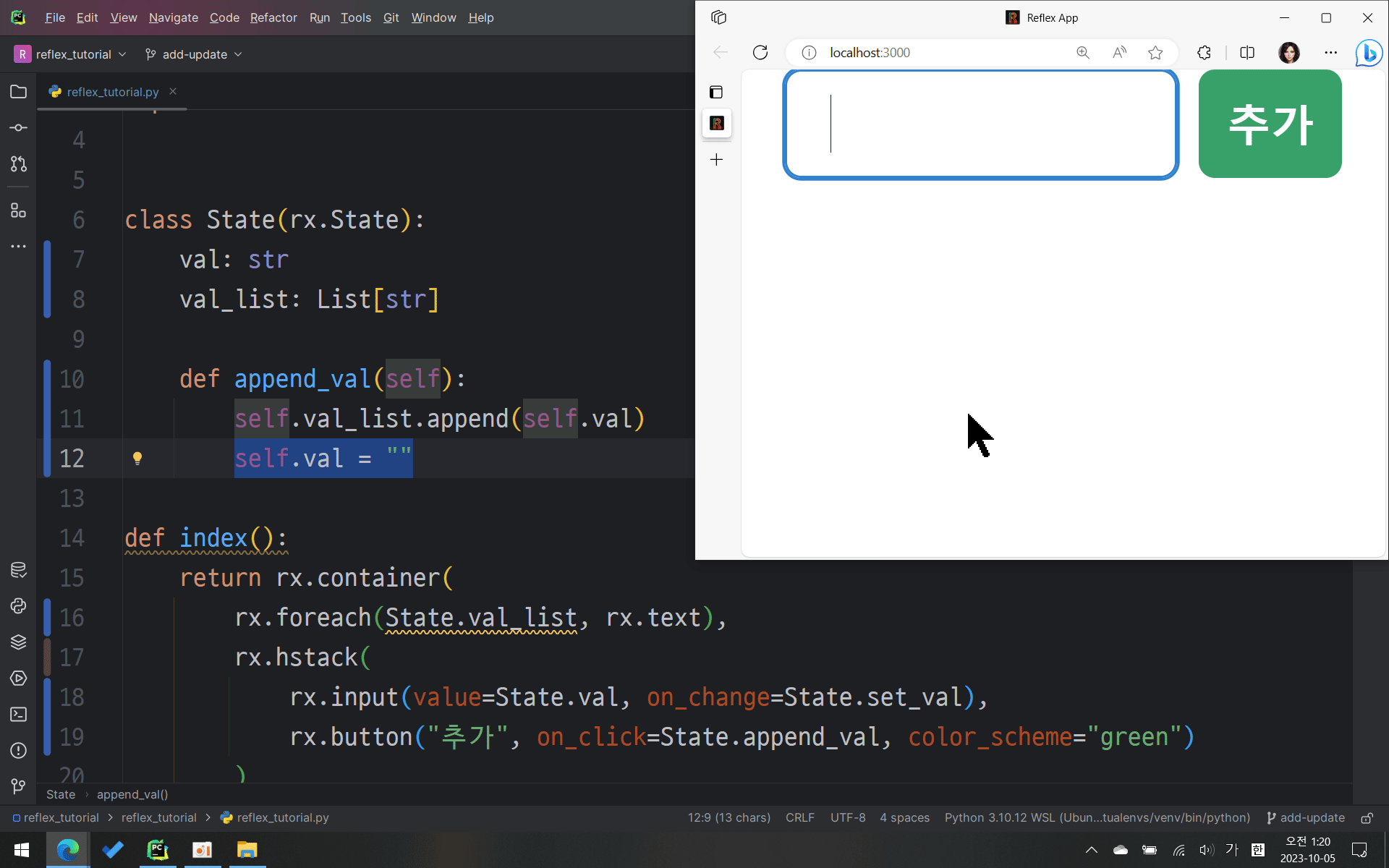Select the reflex_tutorial.py editor tab
This screenshot has height=868, width=1389.
click(x=112, y=92)
